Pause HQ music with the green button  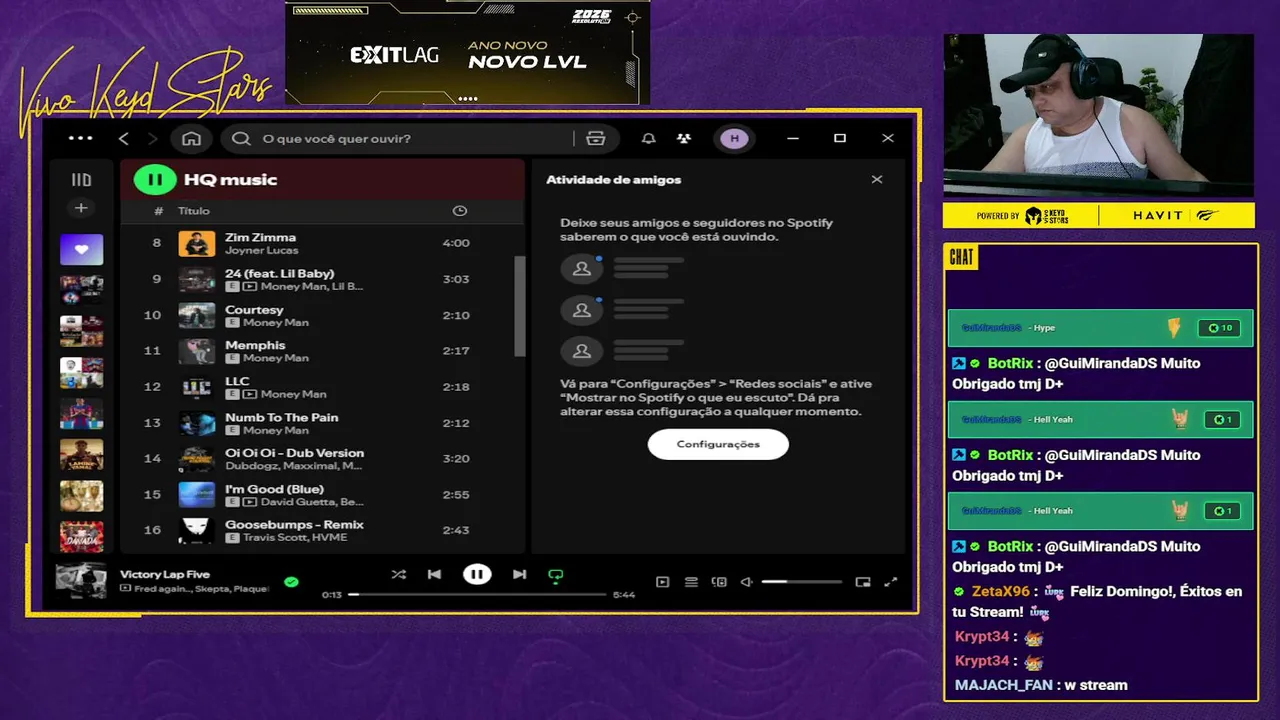155,180
